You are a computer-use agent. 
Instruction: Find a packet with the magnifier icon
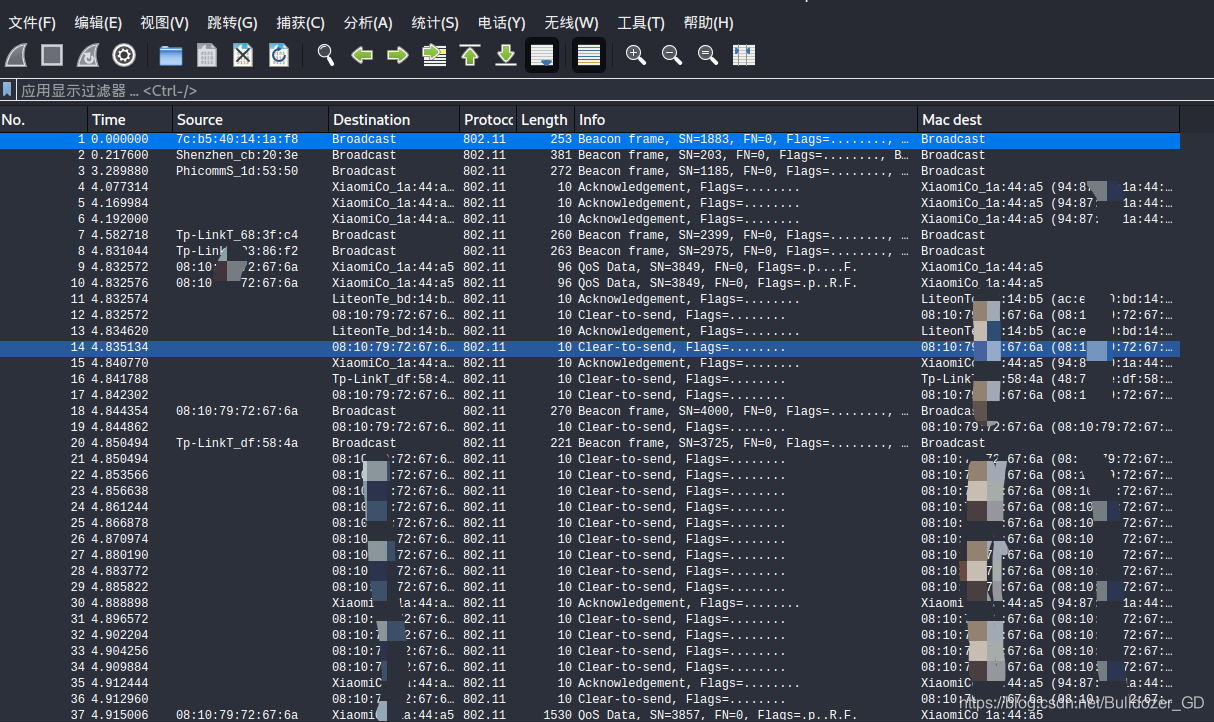coord(326,55)
